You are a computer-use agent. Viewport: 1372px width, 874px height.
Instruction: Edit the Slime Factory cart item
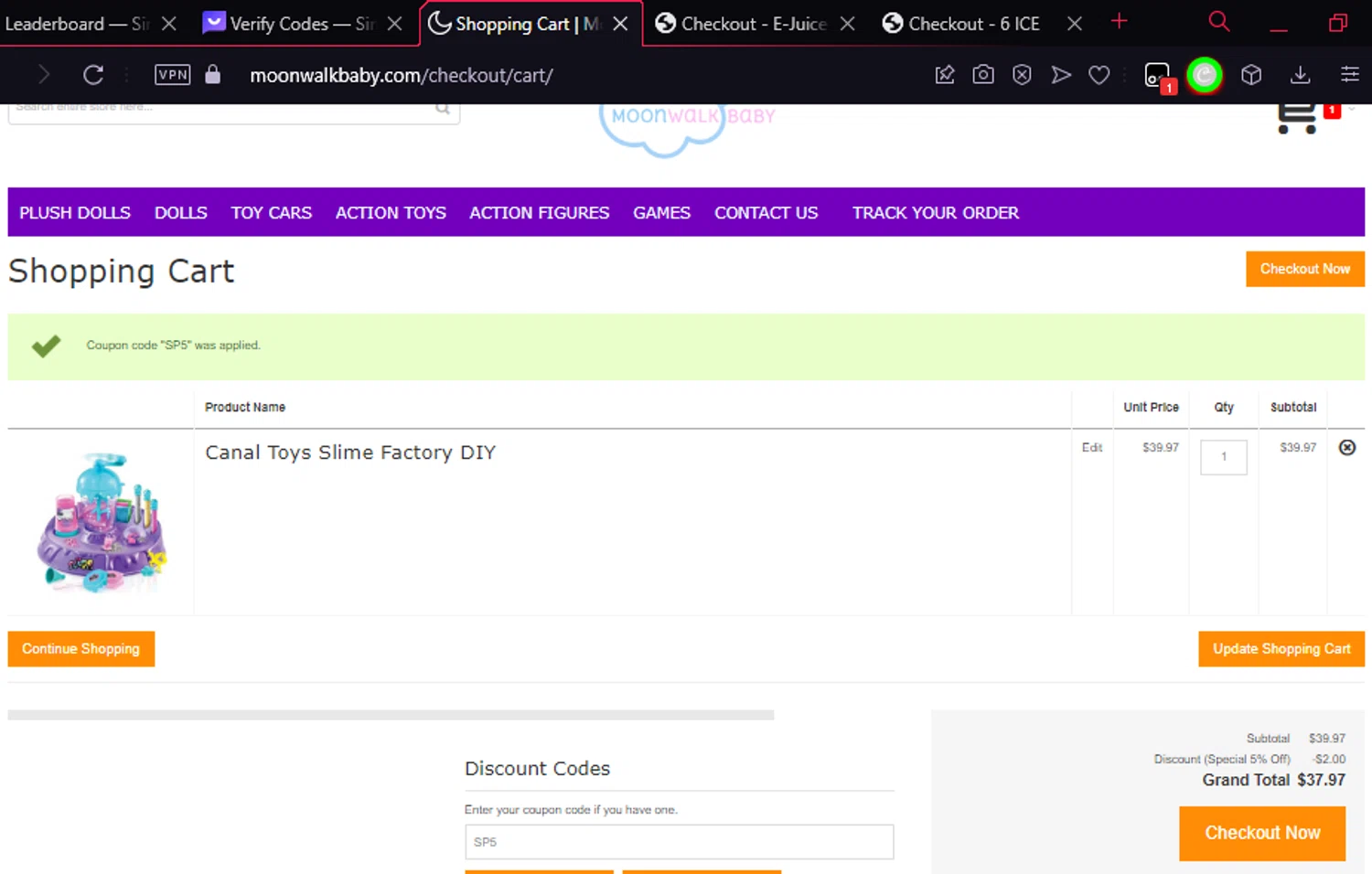(x=1092, y=447)
